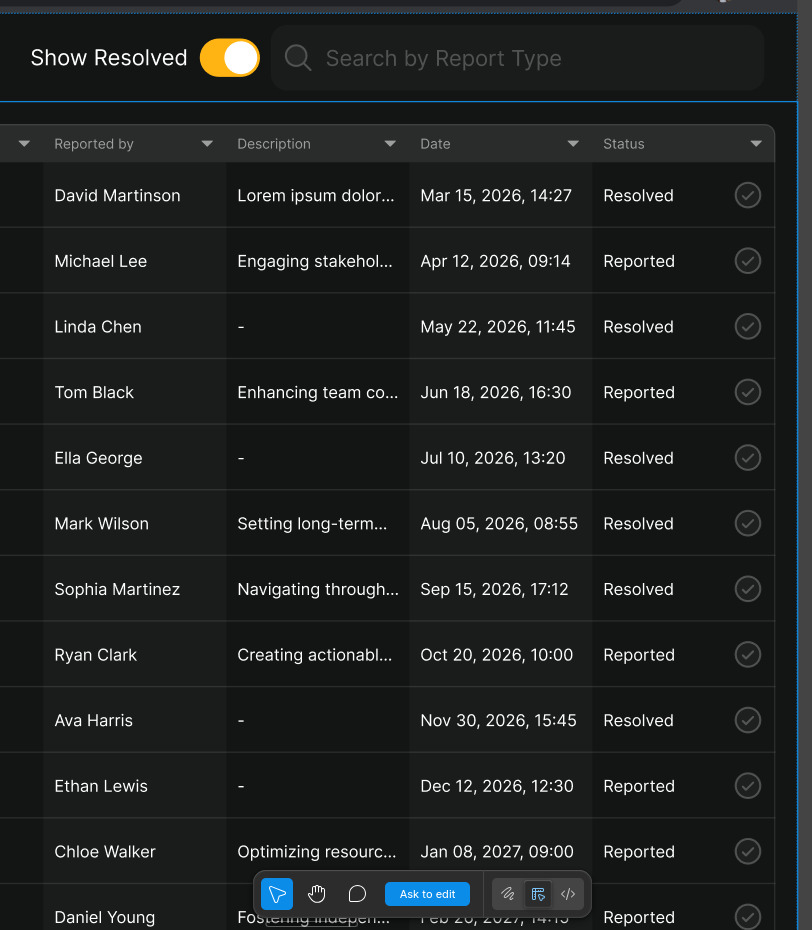Select the Move cursor tool in bottom toolbar
812x930 pixels.
point(277,894)
